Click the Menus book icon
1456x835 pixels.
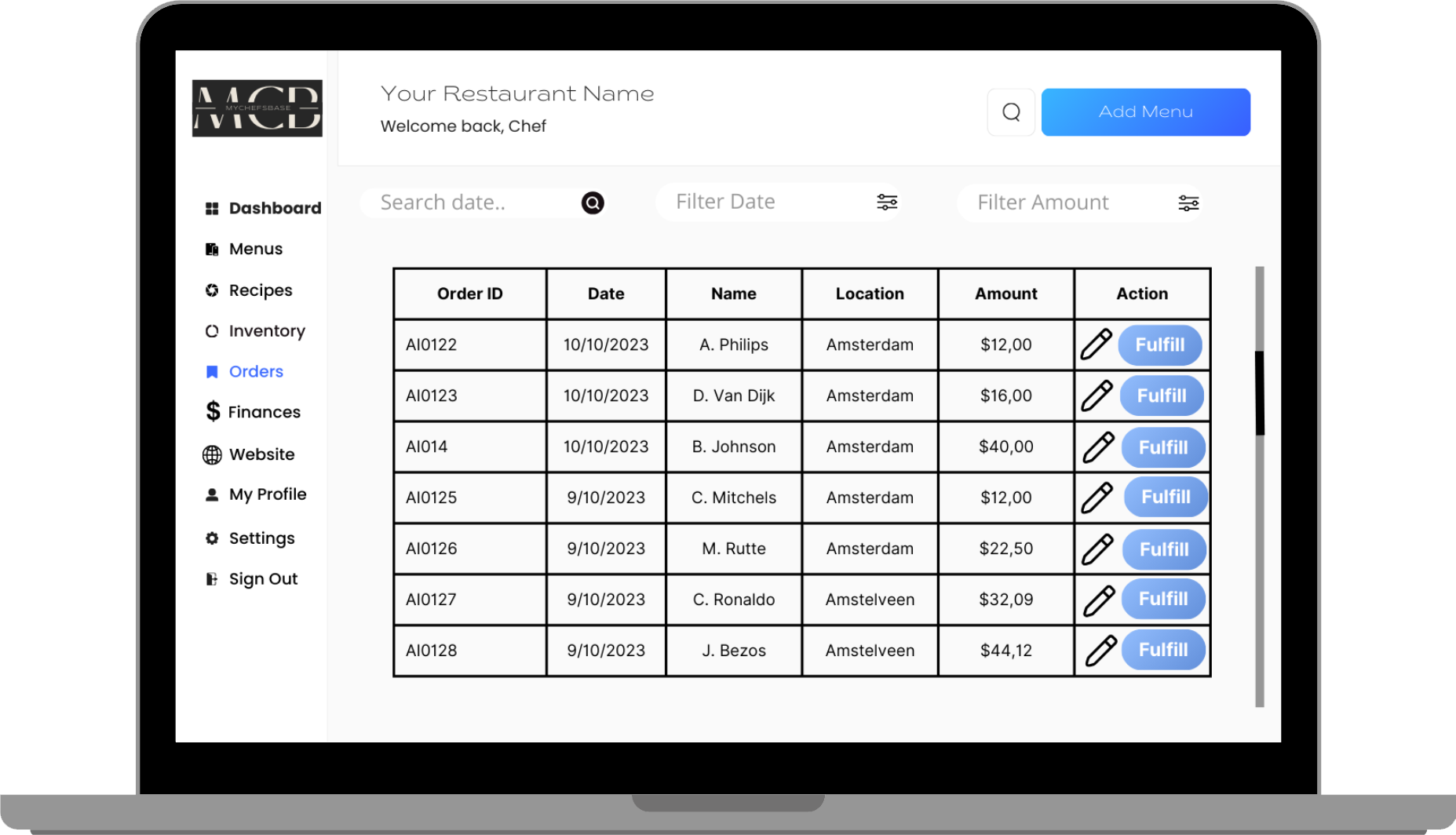coord(212,249)
